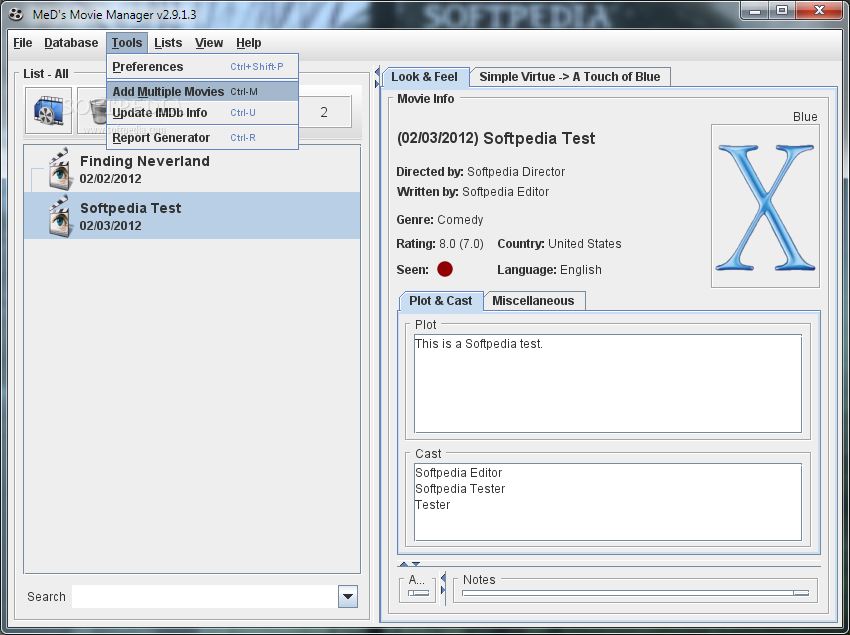The image size is (850, 635).
Task: Select the Miscellaneous tab
Action: coord(533,301)
